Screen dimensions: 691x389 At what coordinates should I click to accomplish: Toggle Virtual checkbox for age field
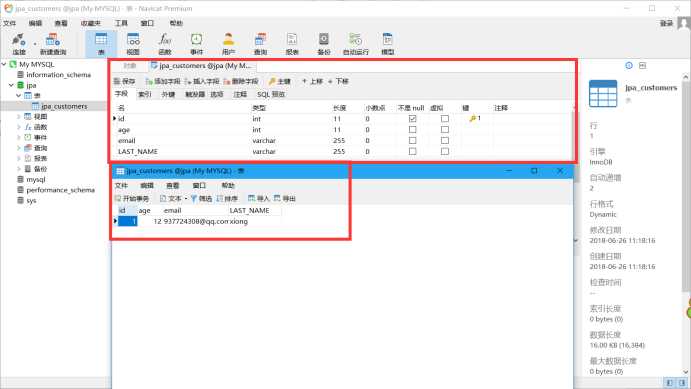445,130
